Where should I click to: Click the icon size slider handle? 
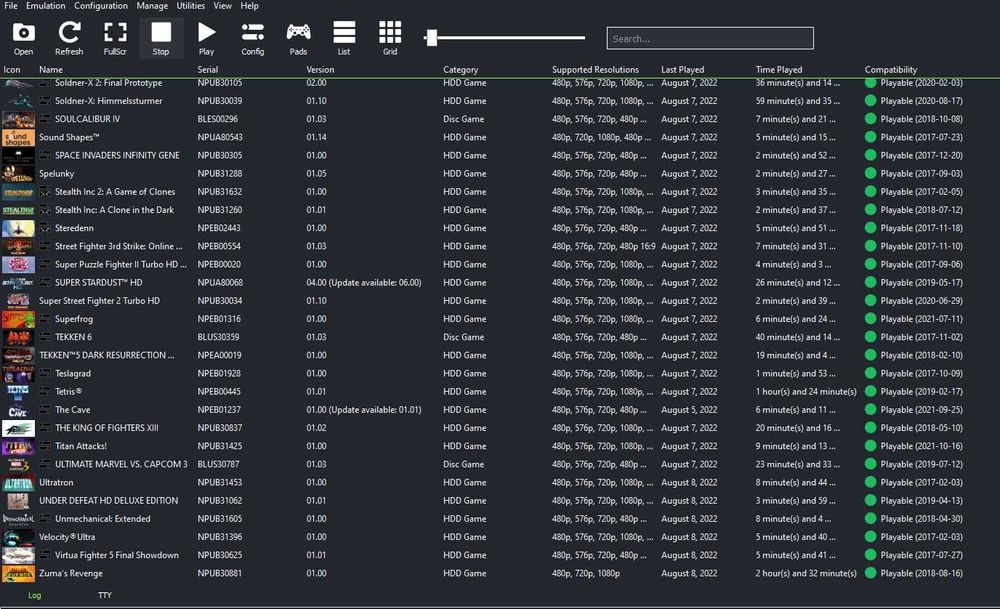[x=432, y=38]
